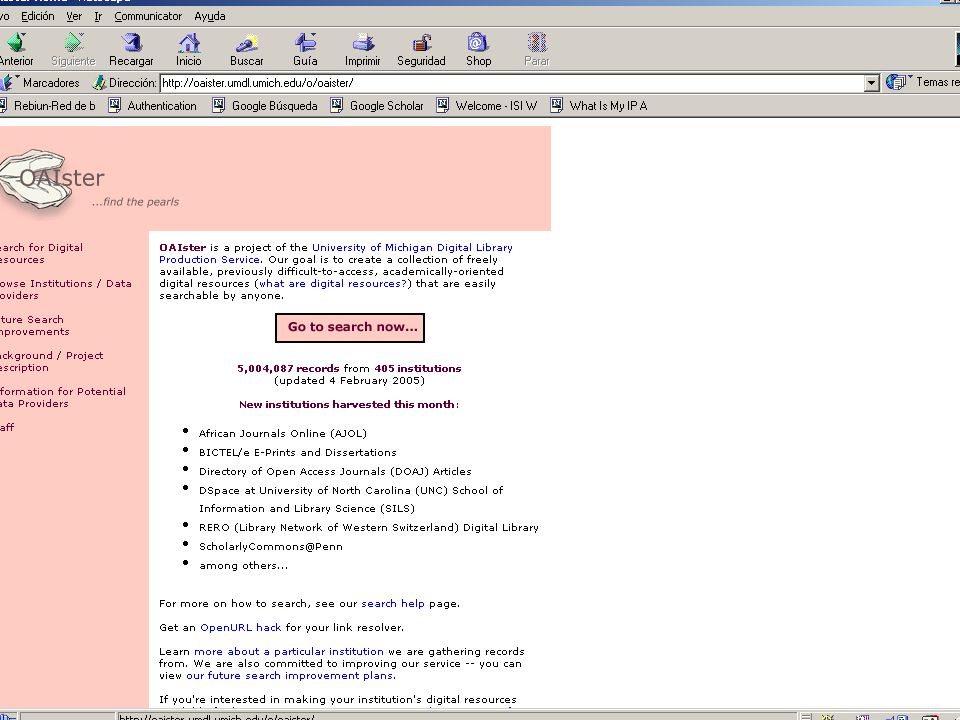Open the search help page link
The height and width of the screenshot is (720, 960).
[392, 604]
